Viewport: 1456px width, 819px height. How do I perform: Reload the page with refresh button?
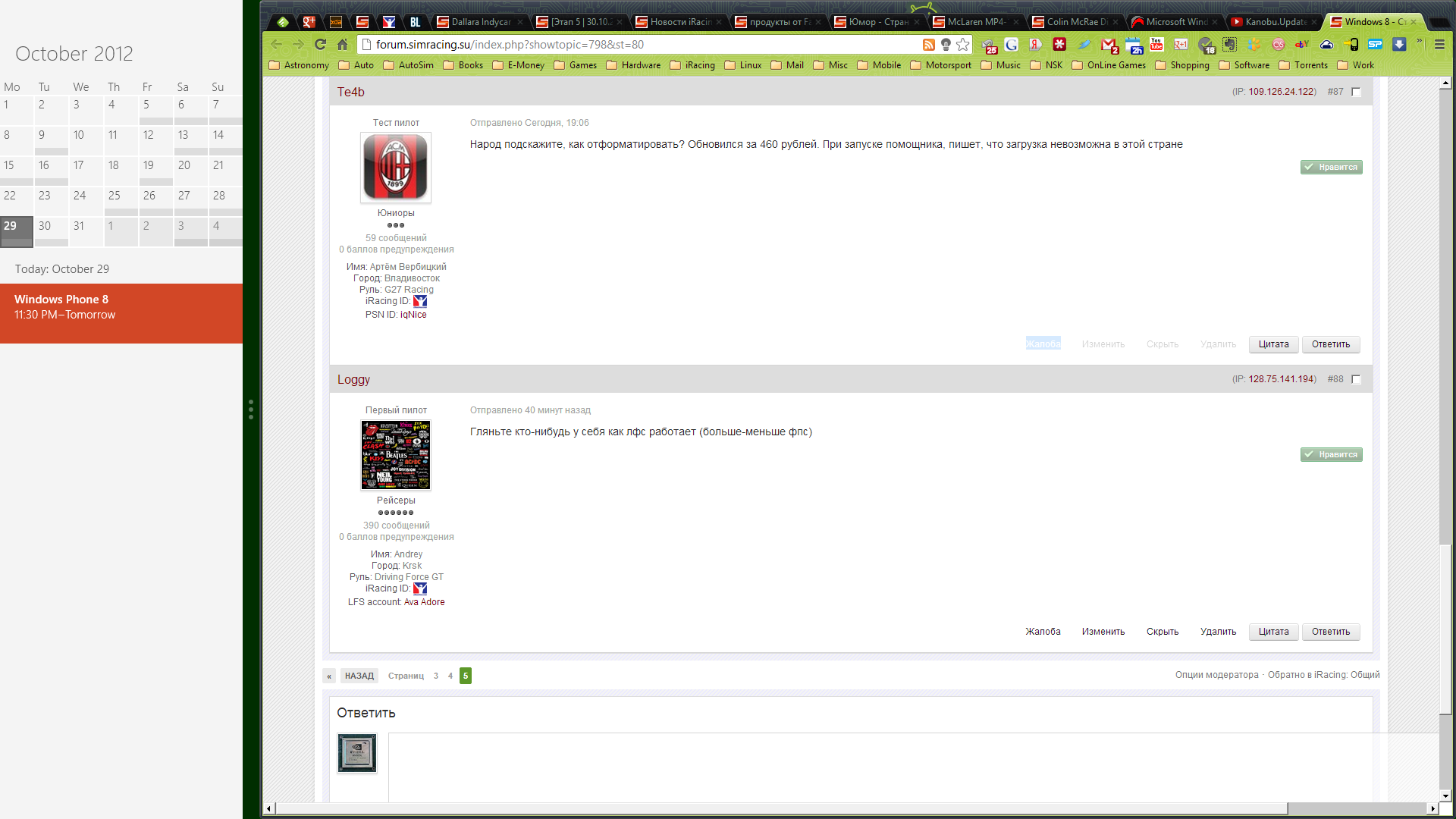(321, 45)
